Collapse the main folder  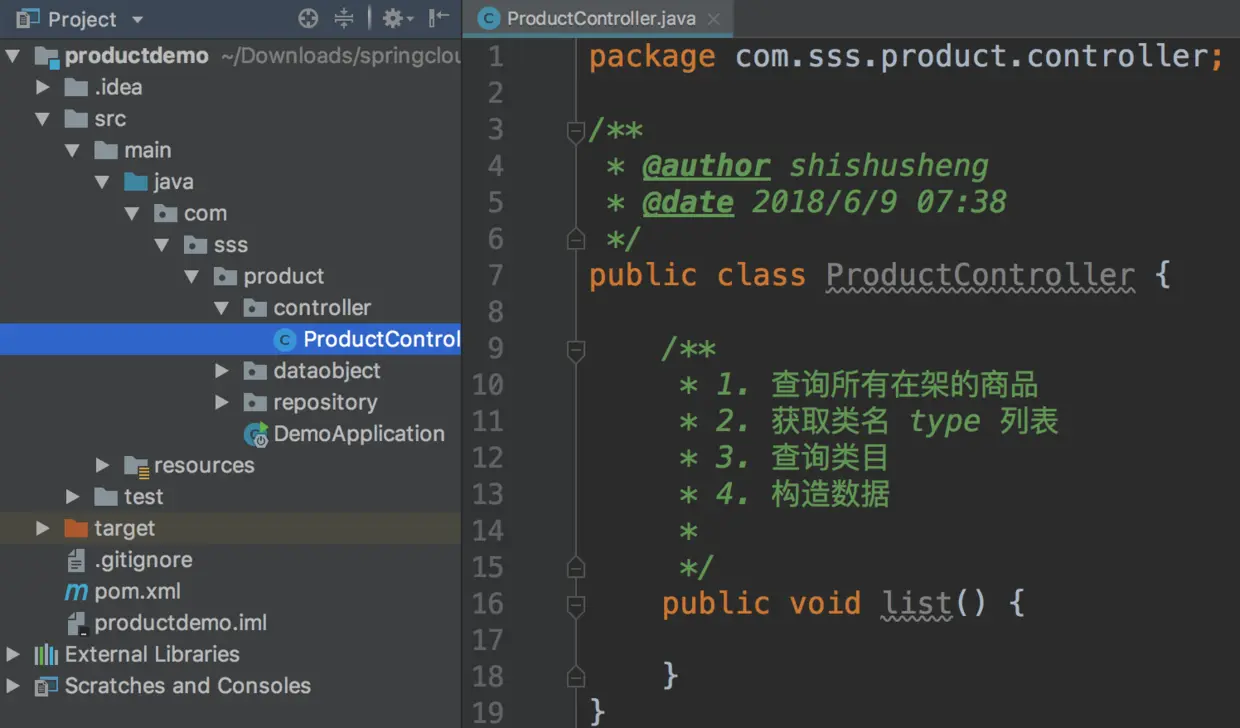[73, 150]
